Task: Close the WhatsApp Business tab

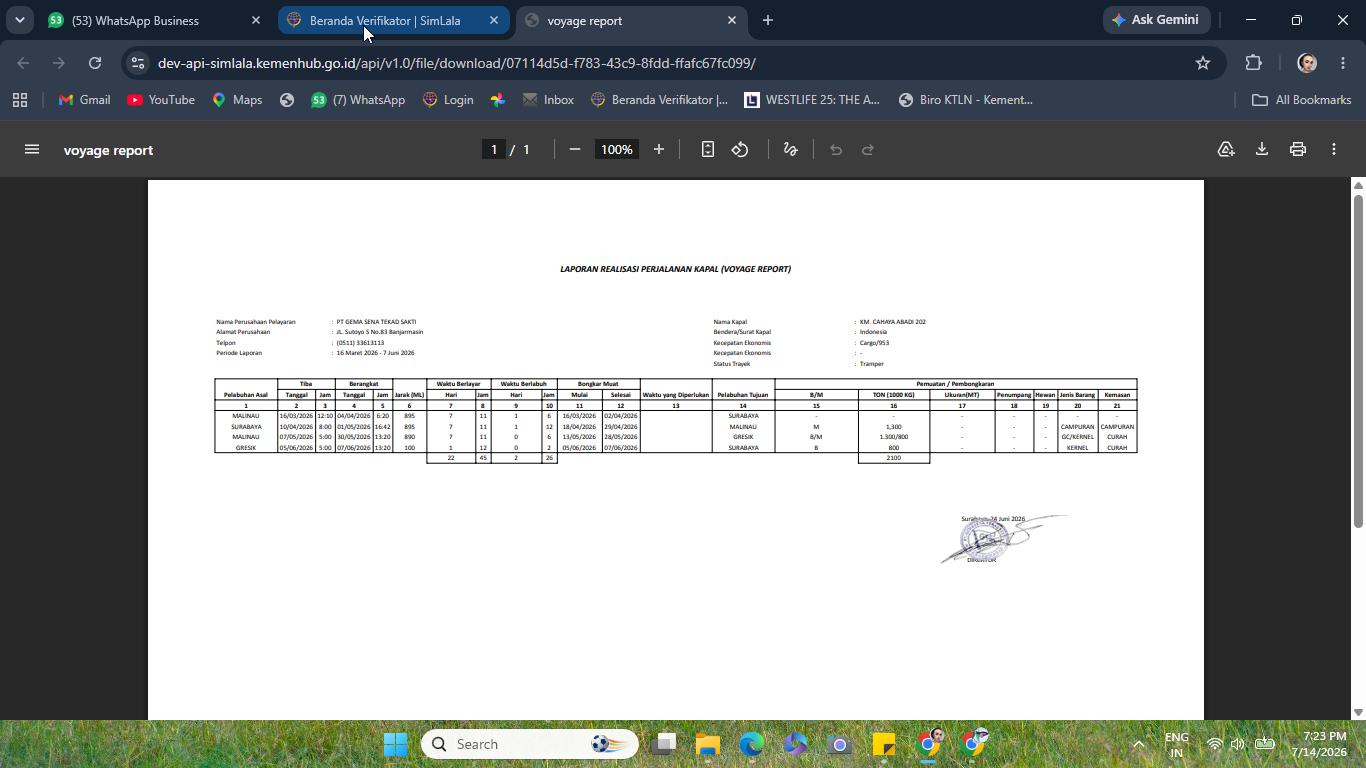Action: (256, 20)
